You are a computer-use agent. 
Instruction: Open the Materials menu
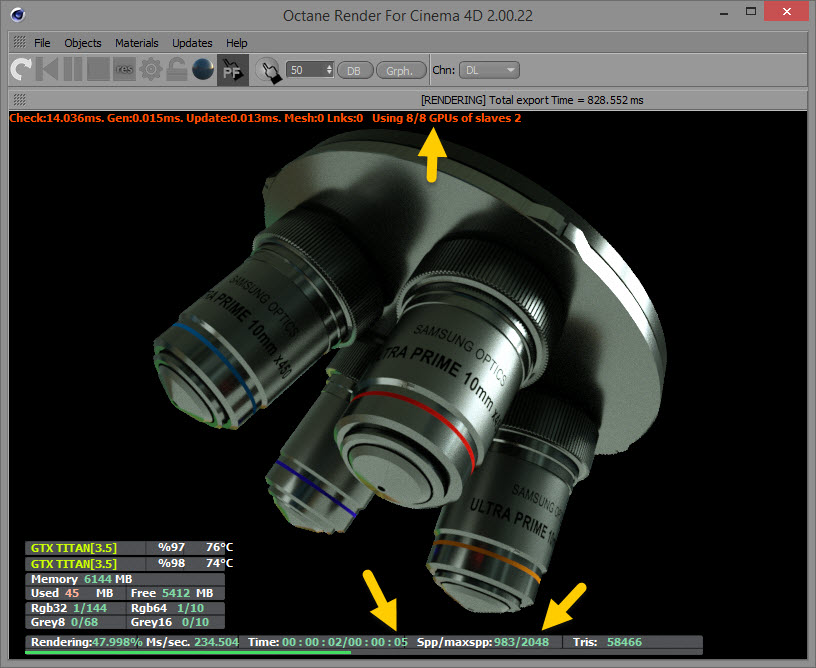pyautogui.click(x=137, y=43)
